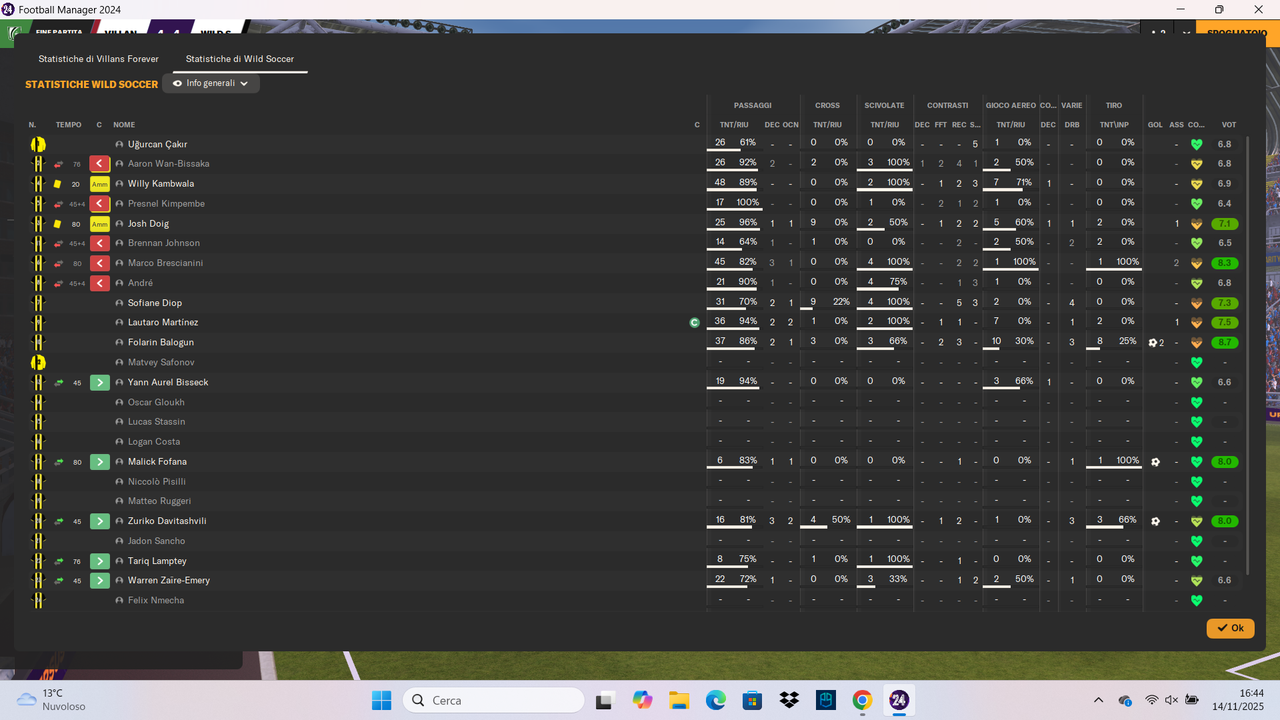Image resolution: width=1280 pixels, height=720 pixels.
Task: Click Malick Fofana's 8.0 rating badge
Action: [x=1225, y=462]
